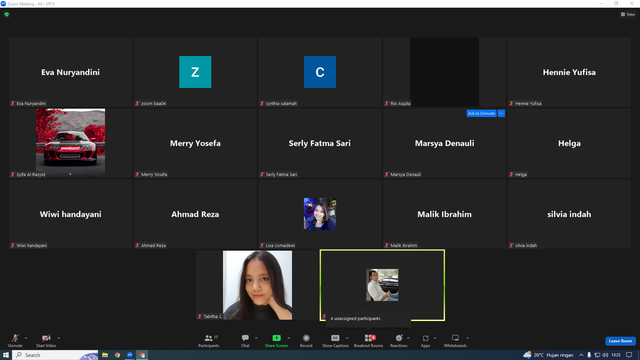This screenshot has height=360, width=640.
Task: Open first Chrome icon in taskbar
Action: (x=118, y=355)
